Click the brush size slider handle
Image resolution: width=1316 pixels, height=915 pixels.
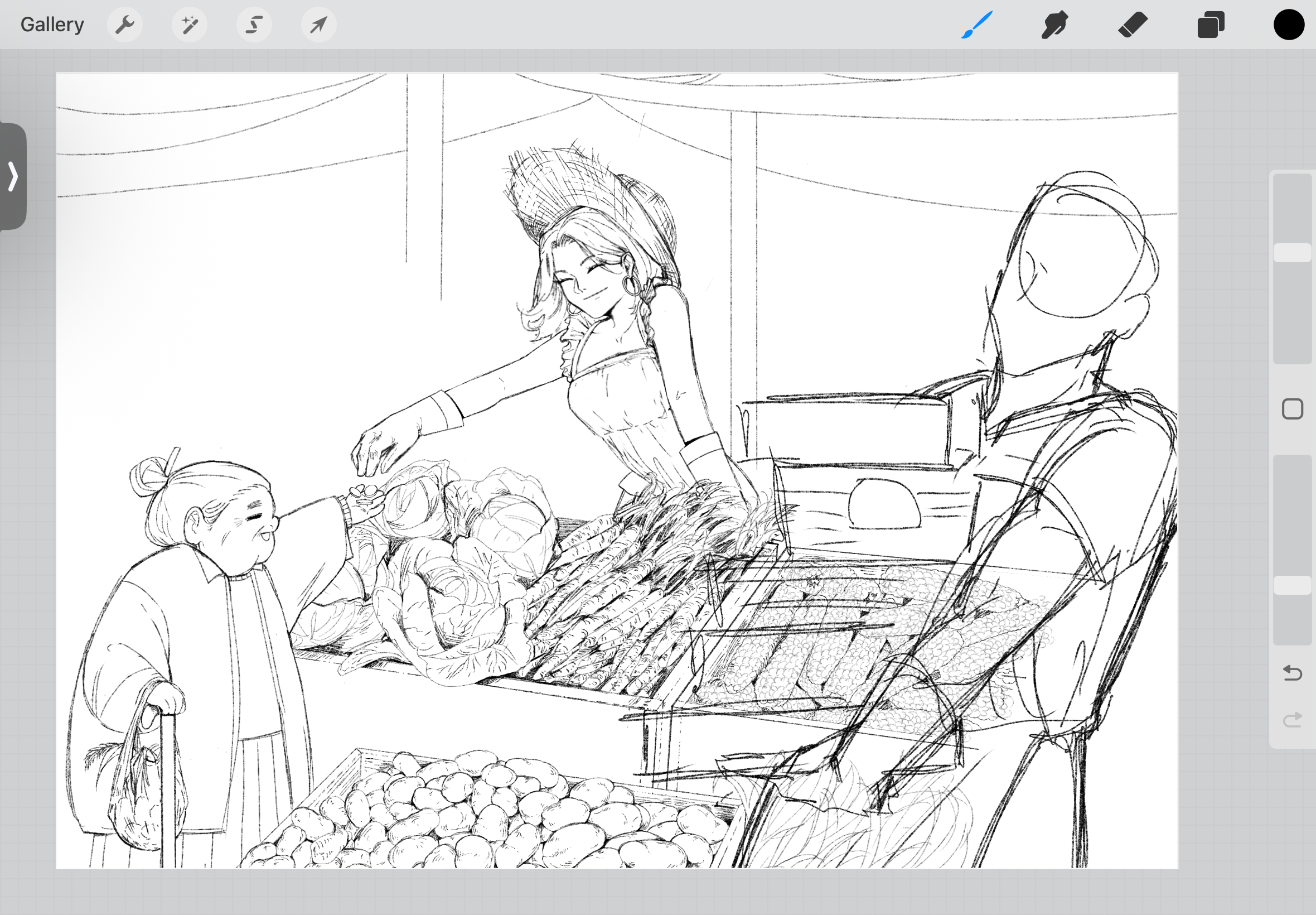point(1293,253)
